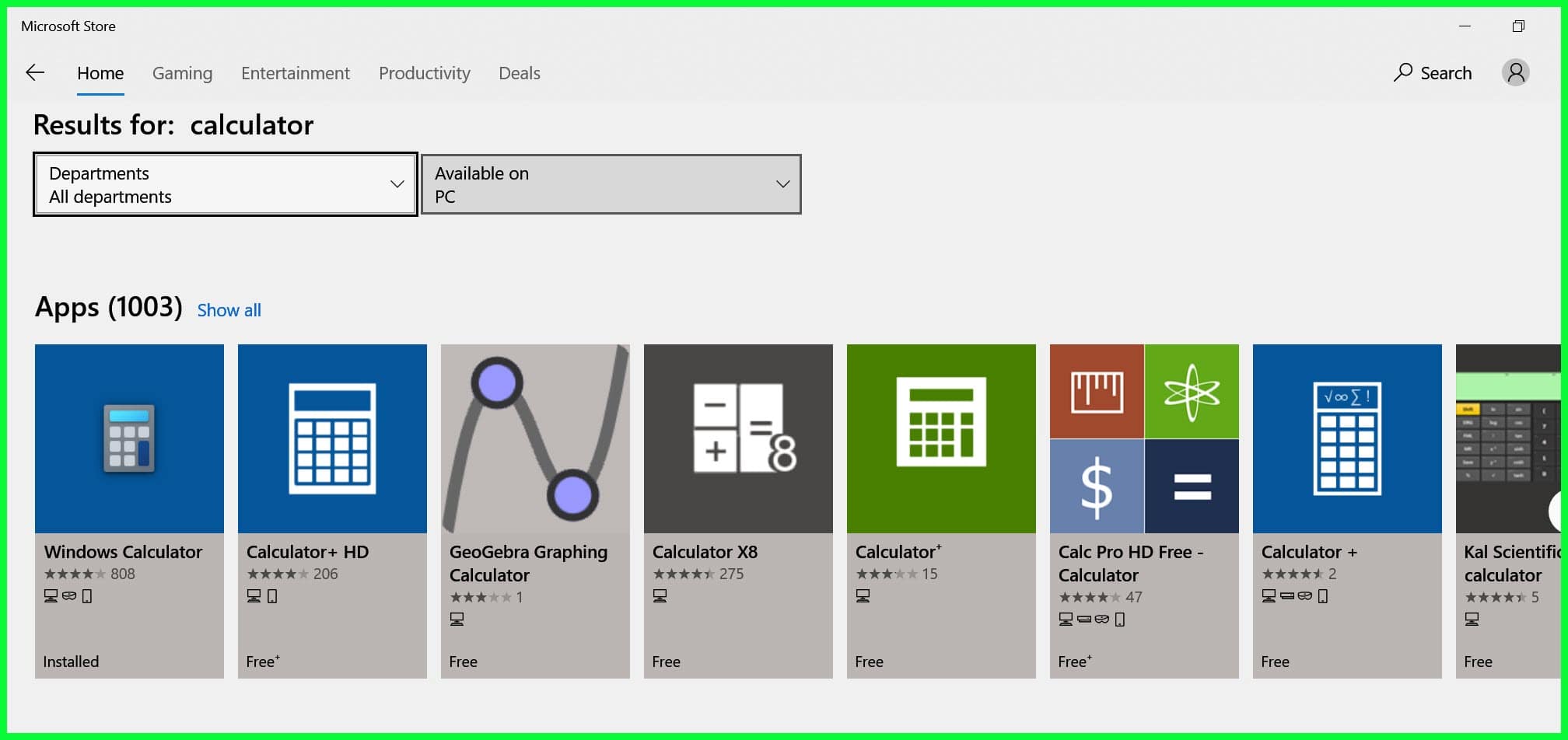Open the Kal Scientific calculator thumbnail
This screenshot has height=740, width=1568.
pyautogui.click(x=1508, y=438)
